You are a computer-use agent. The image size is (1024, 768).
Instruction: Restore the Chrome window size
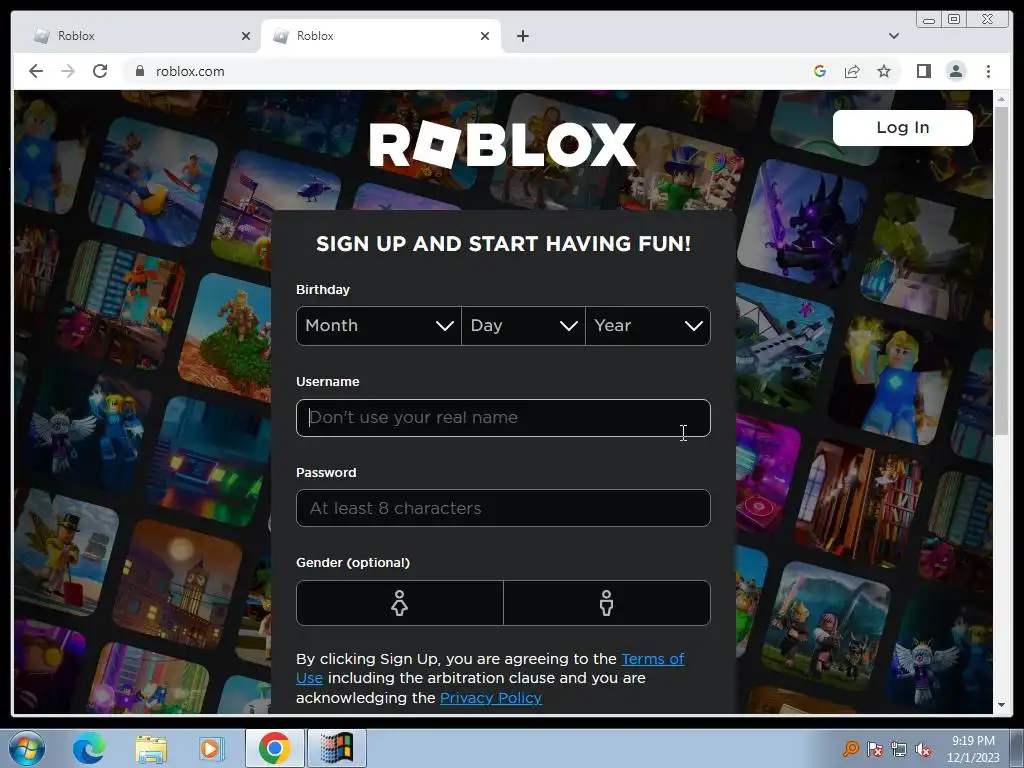(x=953, y=20)
